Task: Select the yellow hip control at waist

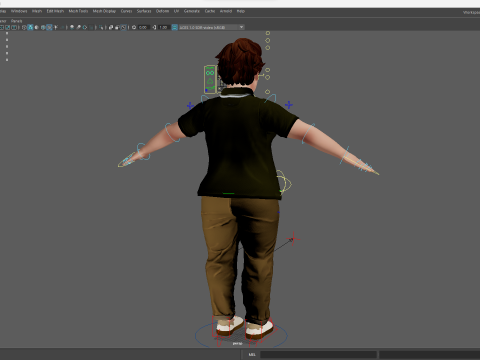Action: 284,182
